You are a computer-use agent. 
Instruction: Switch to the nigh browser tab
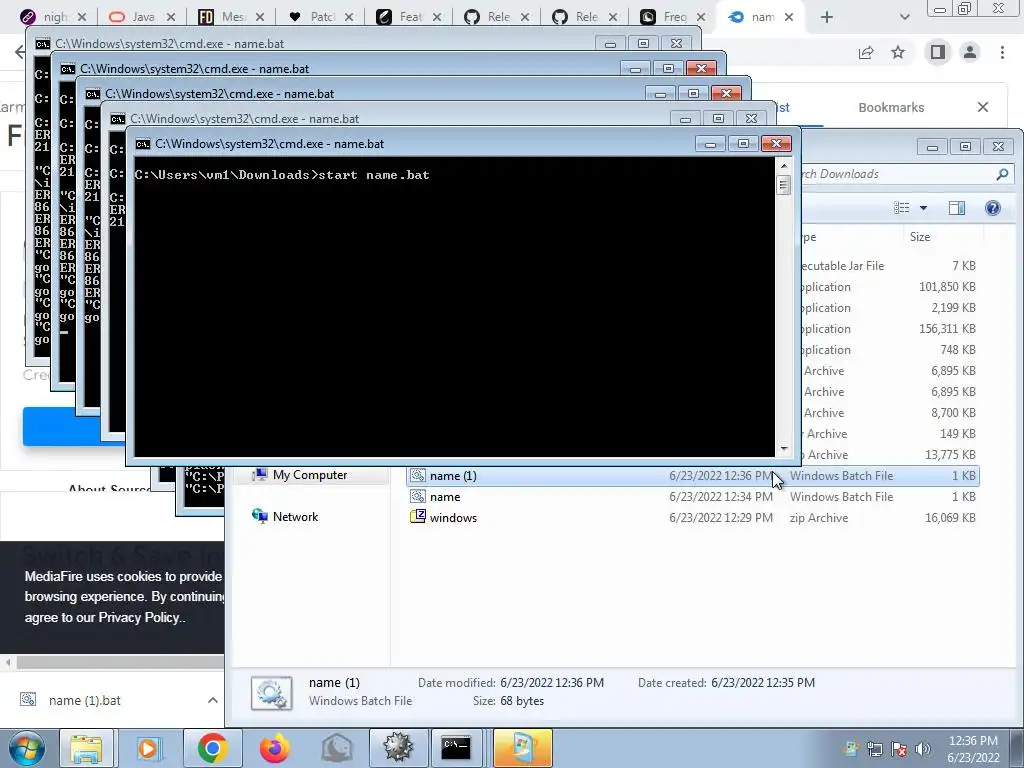coord(52,17)
